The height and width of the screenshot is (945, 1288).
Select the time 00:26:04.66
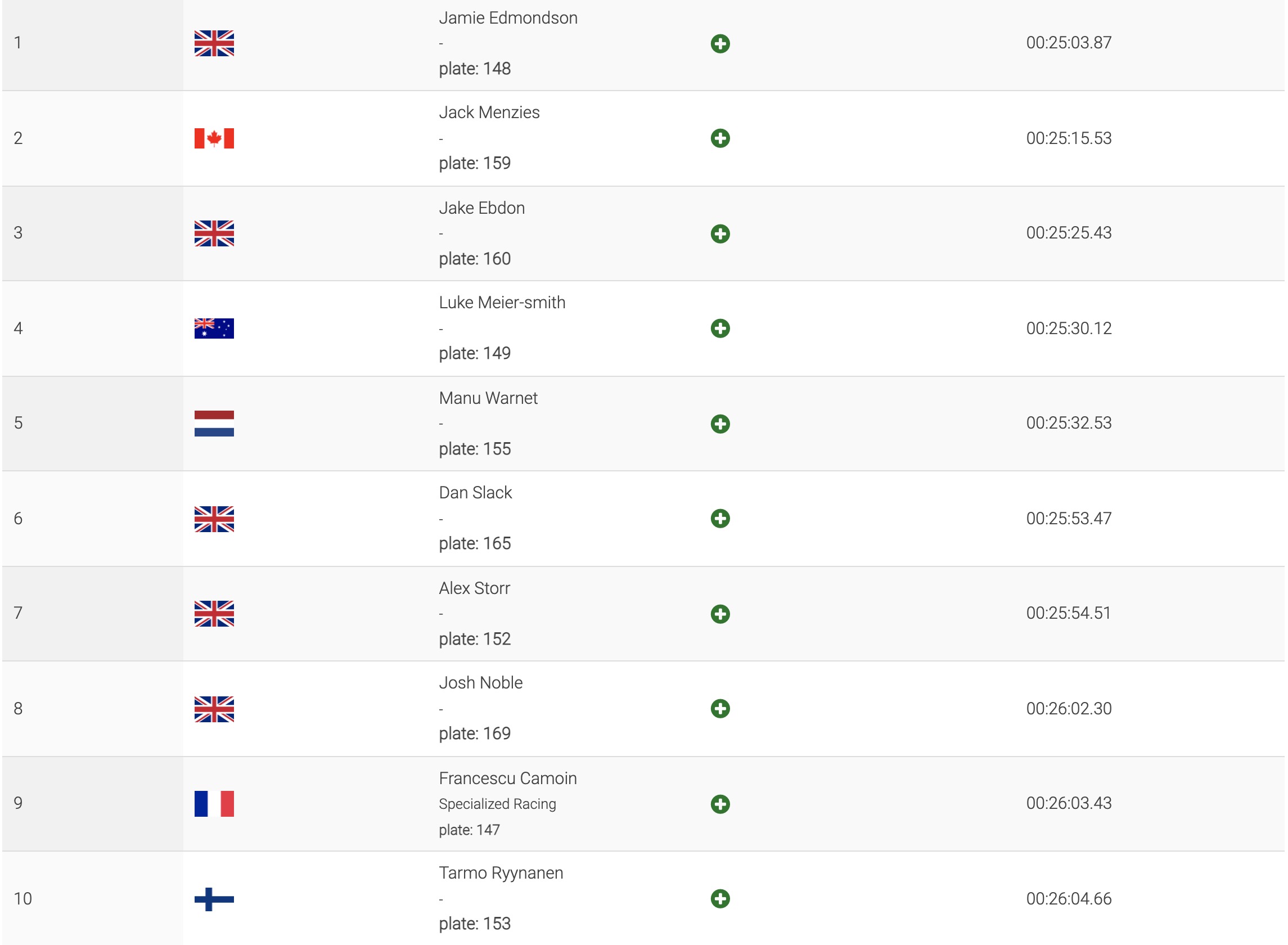[1069, 899]
